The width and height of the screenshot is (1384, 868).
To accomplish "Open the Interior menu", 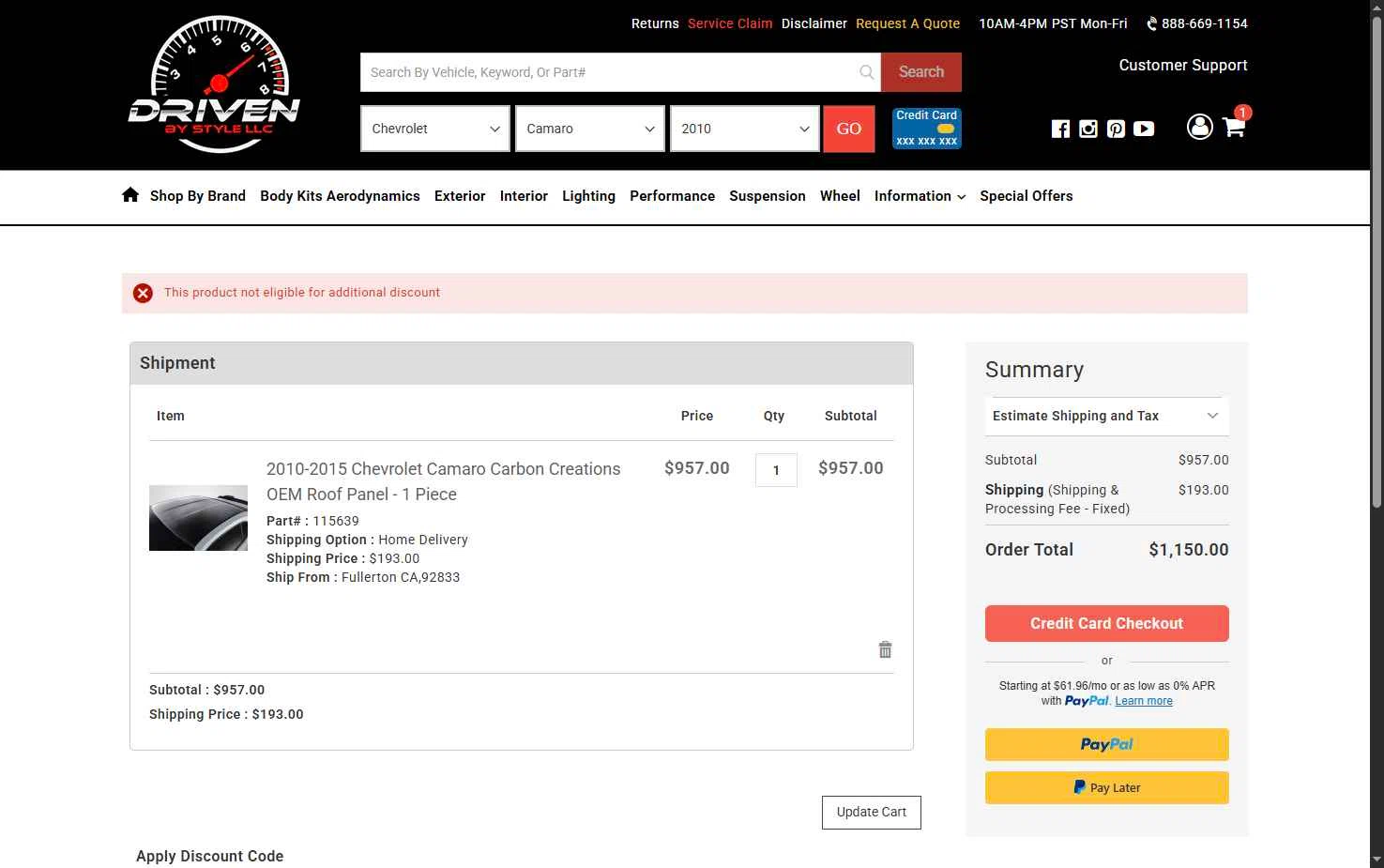I will click(524, 196).
